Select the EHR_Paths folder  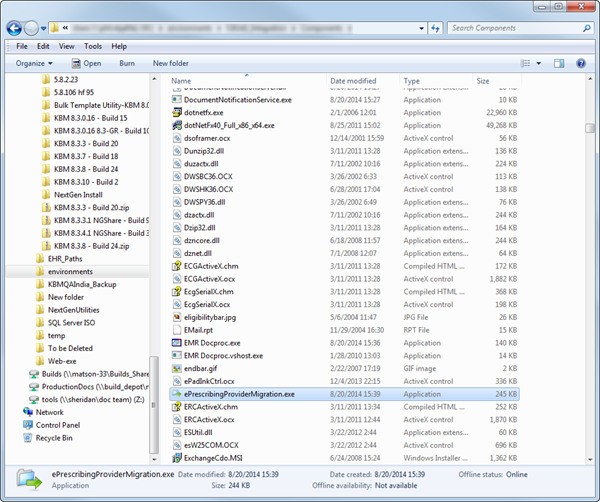coord(65,259)
